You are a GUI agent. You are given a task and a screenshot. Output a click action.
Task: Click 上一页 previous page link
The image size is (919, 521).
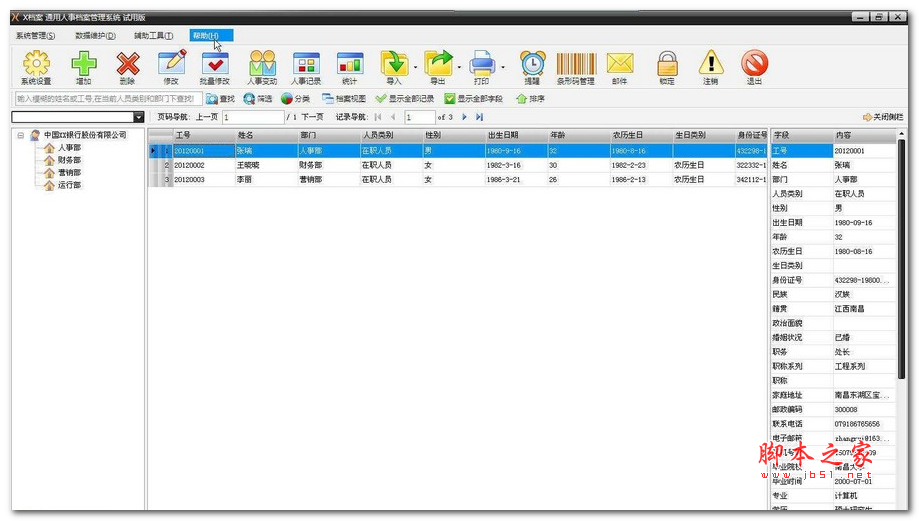coord(207,117)
